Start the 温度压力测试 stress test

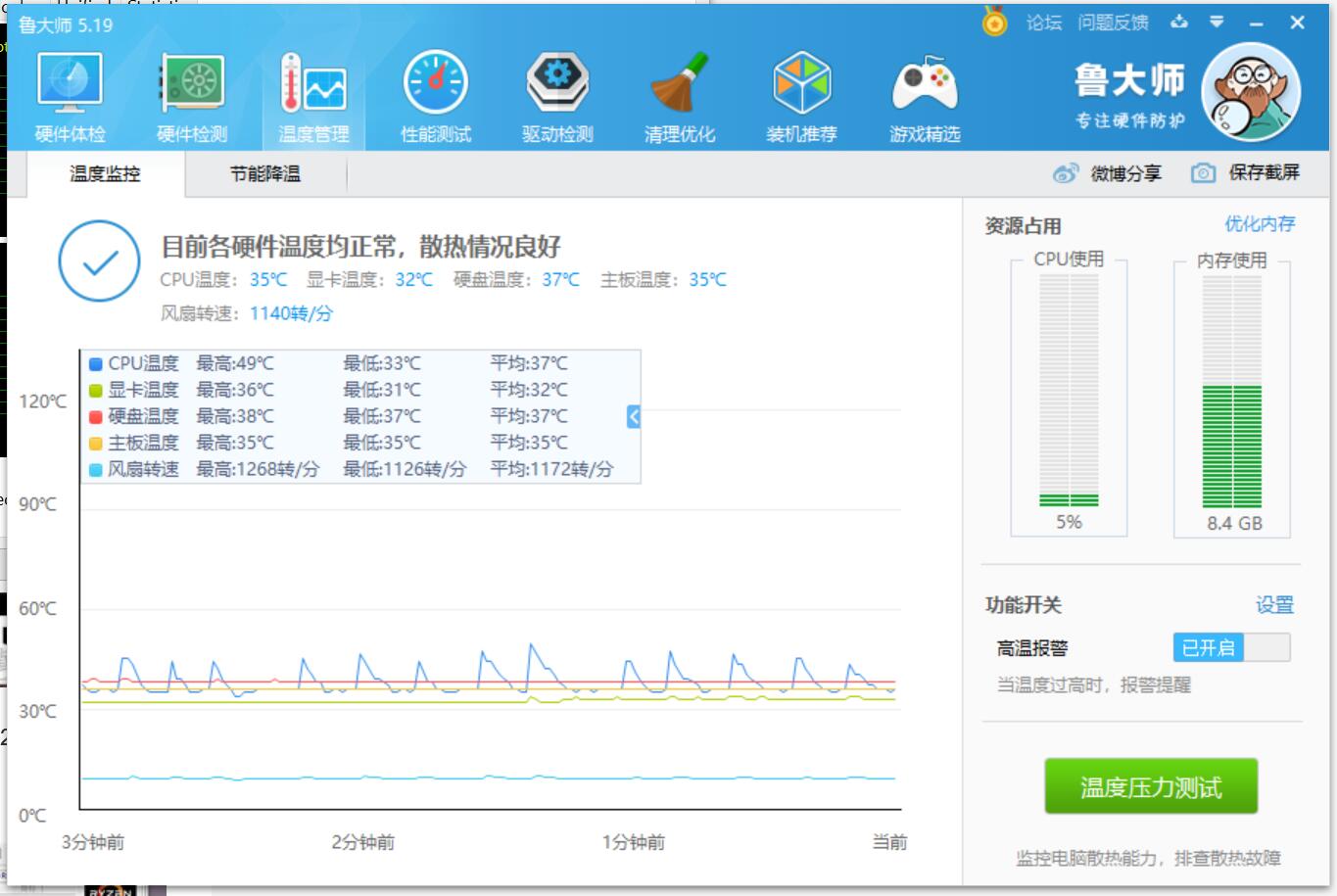point(1152,783)
